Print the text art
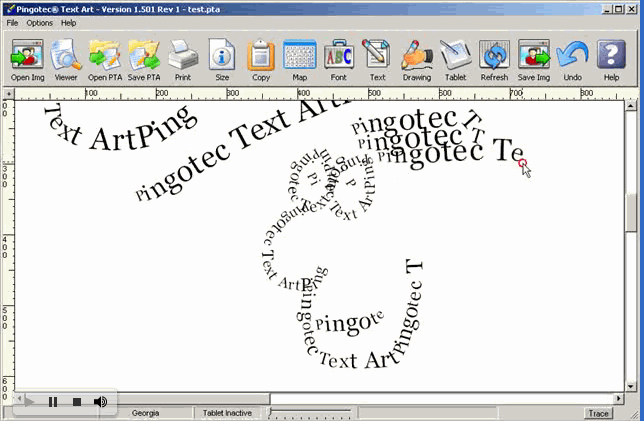 [x=183, y=60]
